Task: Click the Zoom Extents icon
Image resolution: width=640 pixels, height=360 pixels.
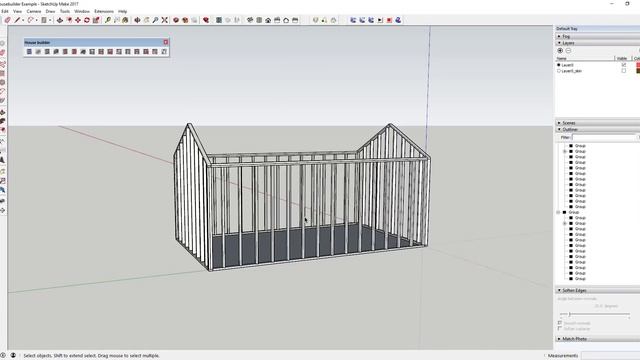Action: point(164,20)
